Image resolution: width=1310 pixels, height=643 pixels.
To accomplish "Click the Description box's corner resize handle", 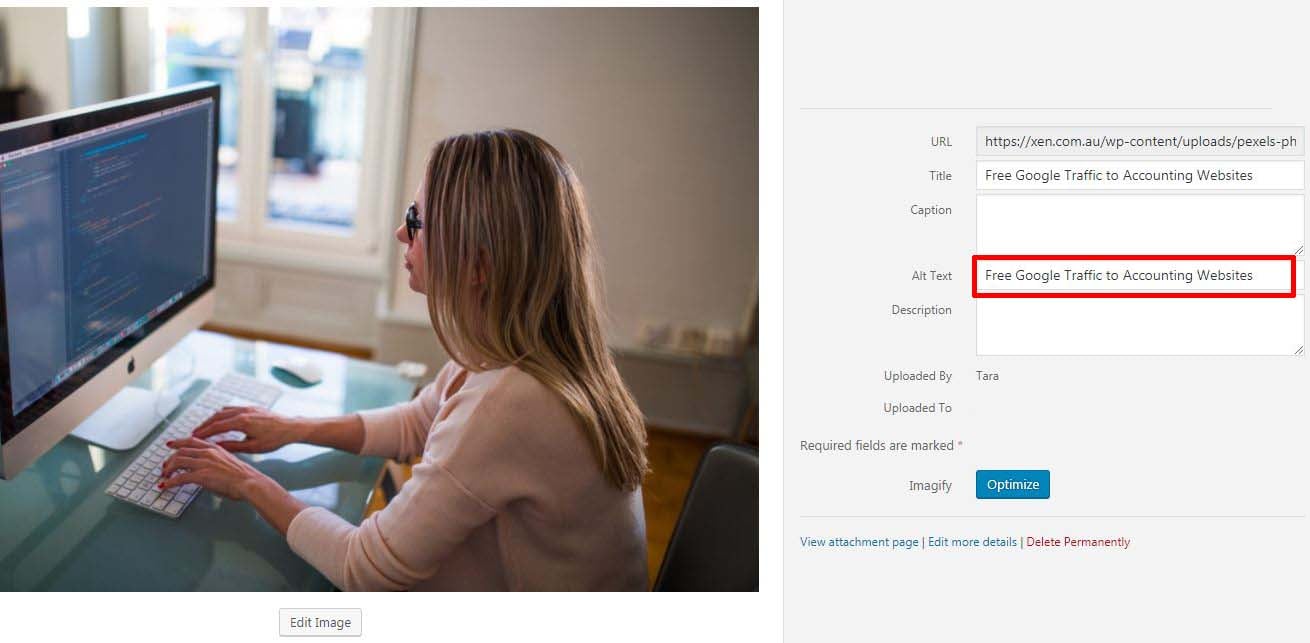I will pyautogui.click(x=1298, y=349).
